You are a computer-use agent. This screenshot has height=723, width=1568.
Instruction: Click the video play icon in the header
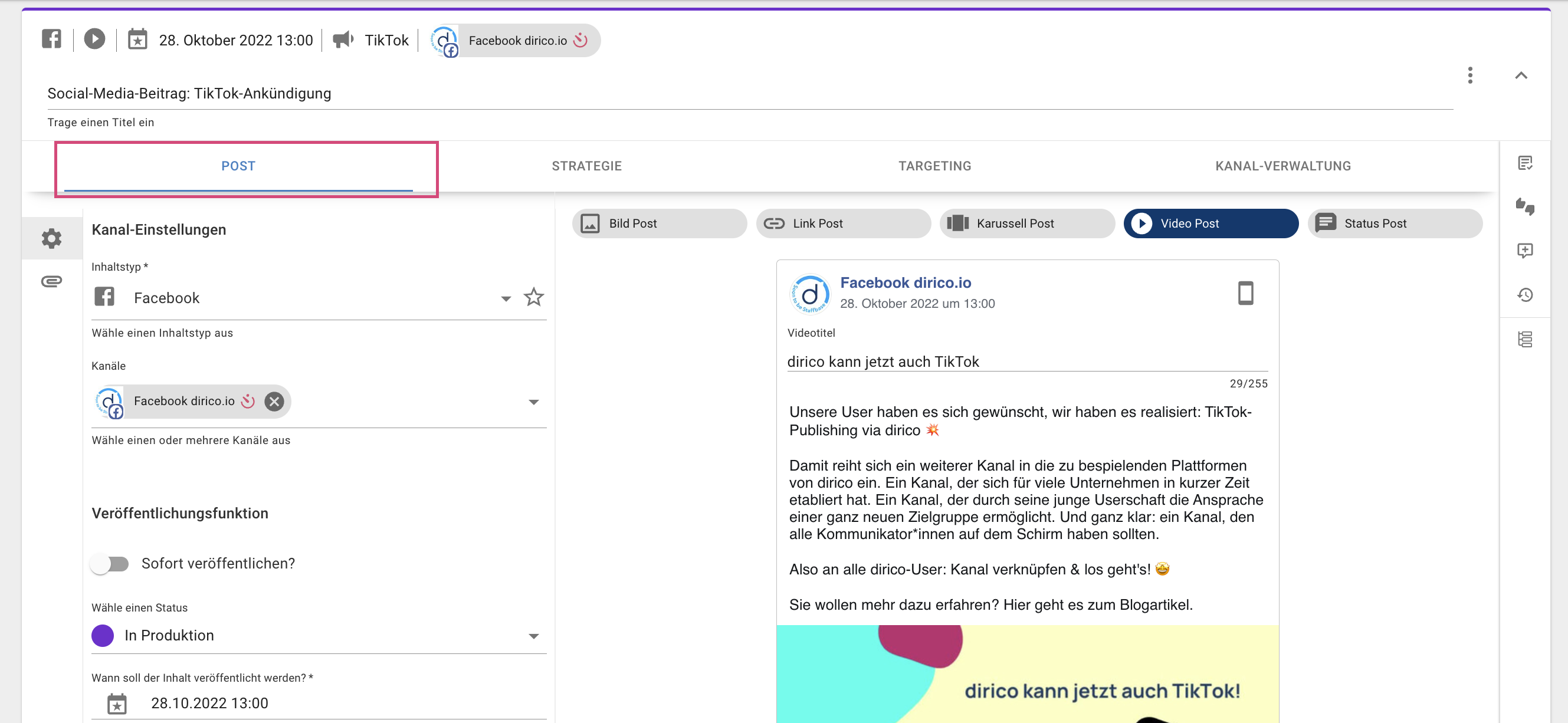[94, 40]
